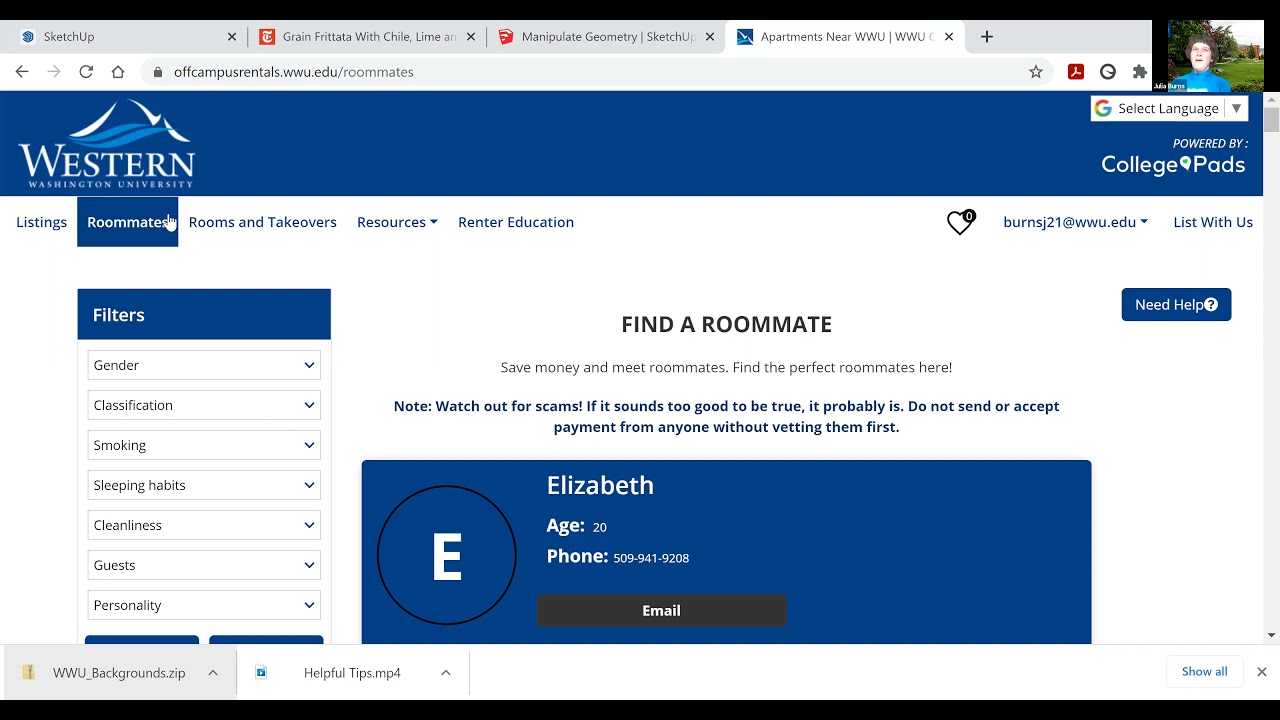Viewport: 1280px width, 720px height.
Task: Email Elizabeth
Action: click(661, 611)
